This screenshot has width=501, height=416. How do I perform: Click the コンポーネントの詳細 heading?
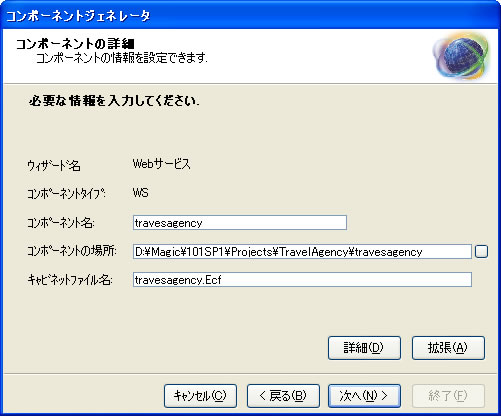pos(76,44)
